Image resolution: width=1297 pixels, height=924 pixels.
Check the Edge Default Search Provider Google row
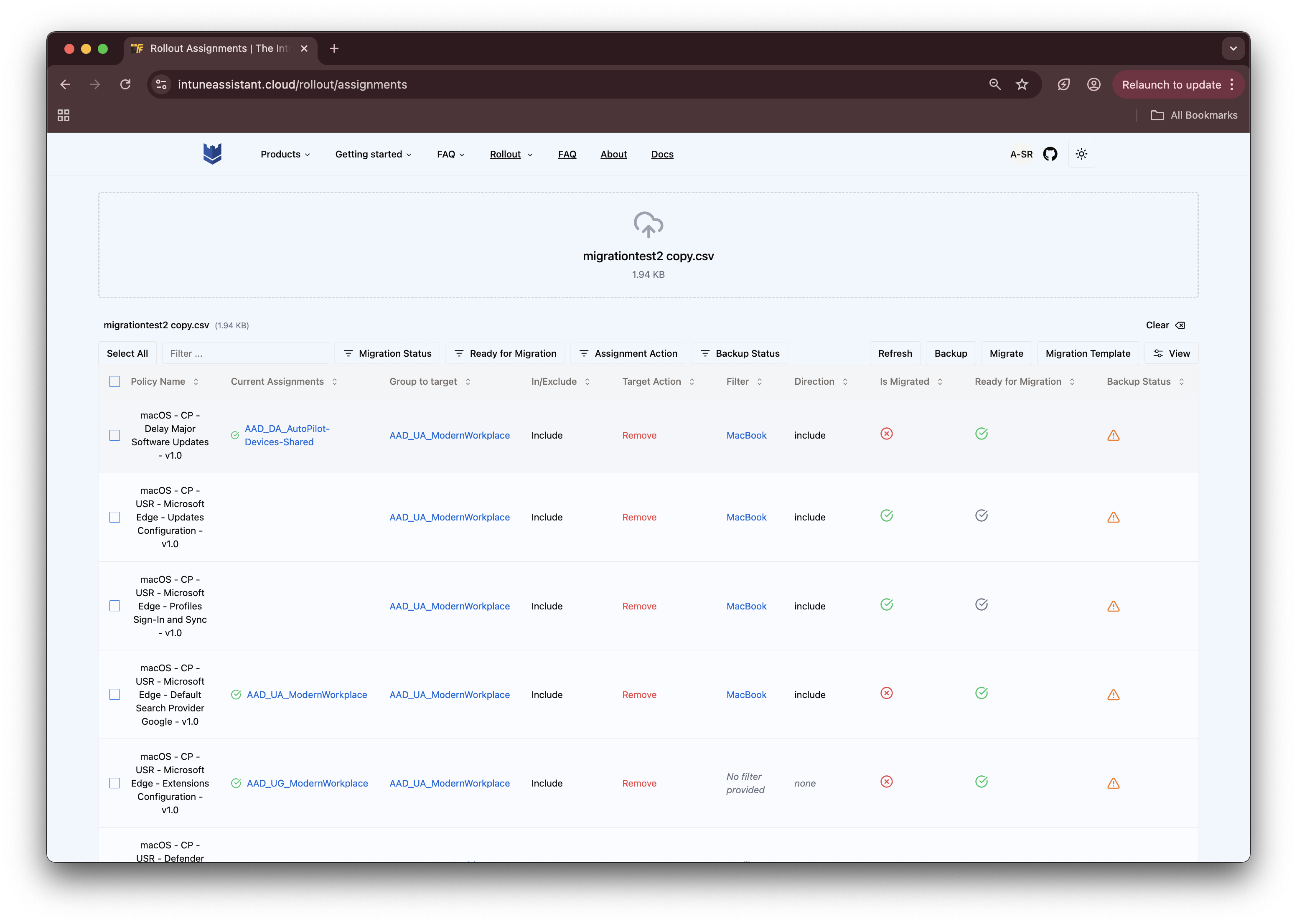115,695
